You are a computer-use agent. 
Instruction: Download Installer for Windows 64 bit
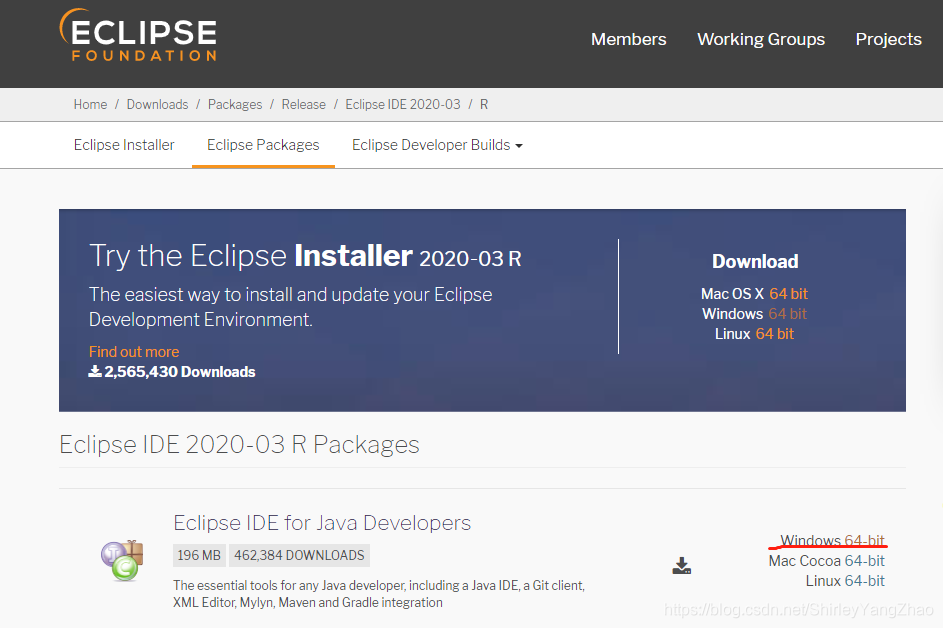pyautogui.click(x=787, y=313)
